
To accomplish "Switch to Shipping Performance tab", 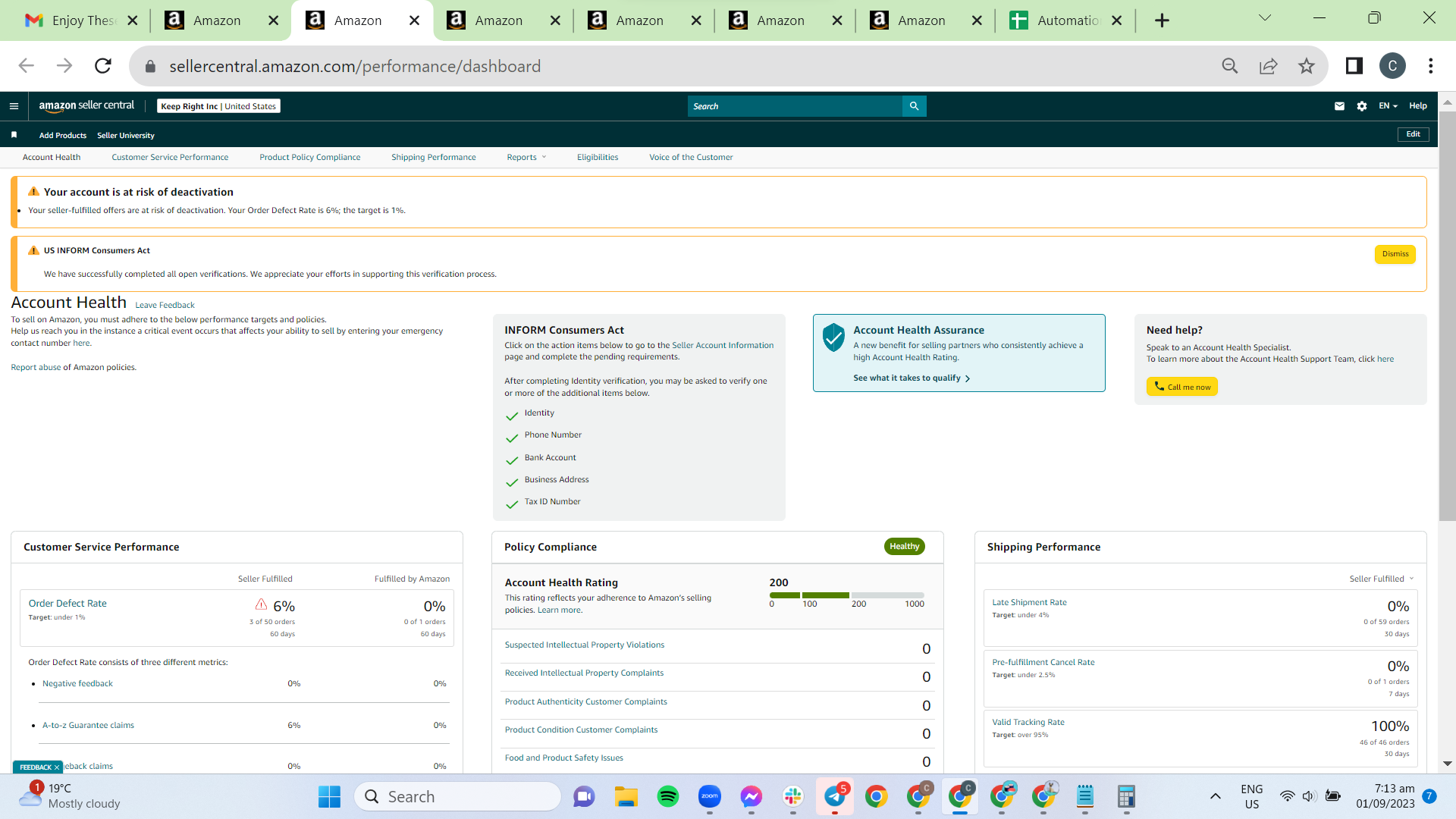I will click(x=434, y=157).
